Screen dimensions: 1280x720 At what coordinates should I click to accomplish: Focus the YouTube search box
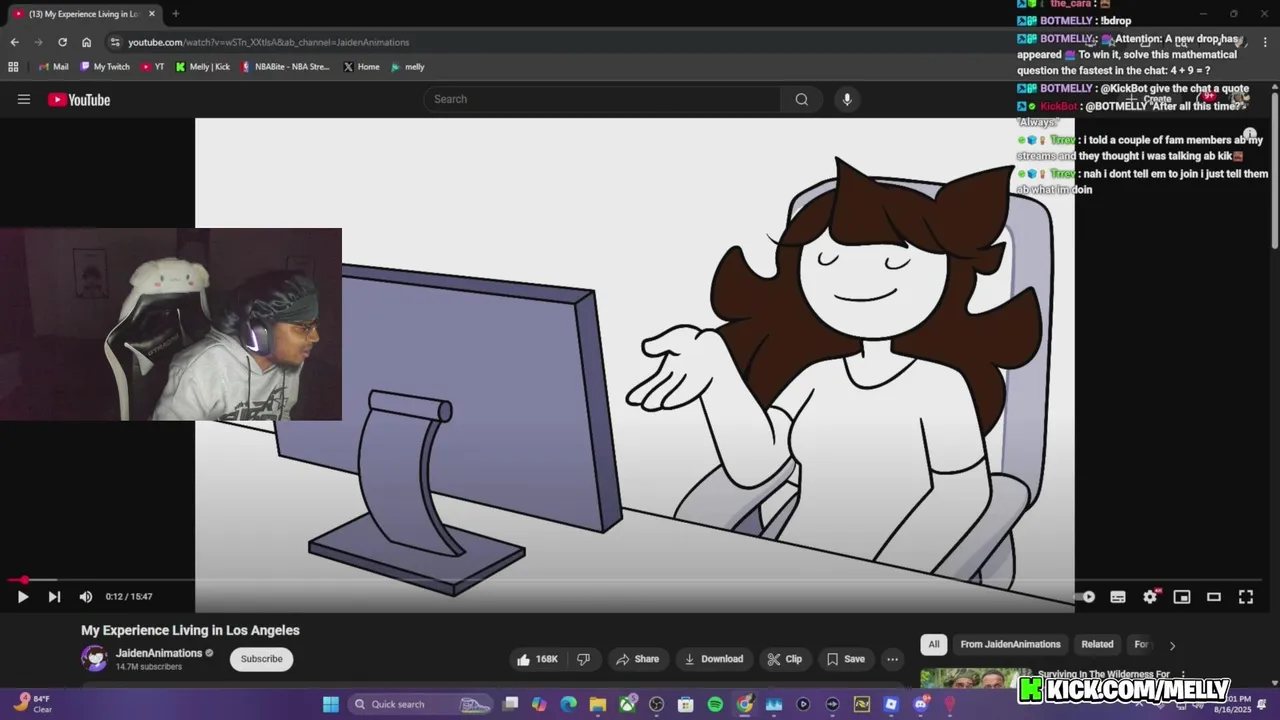click(602, 99)
